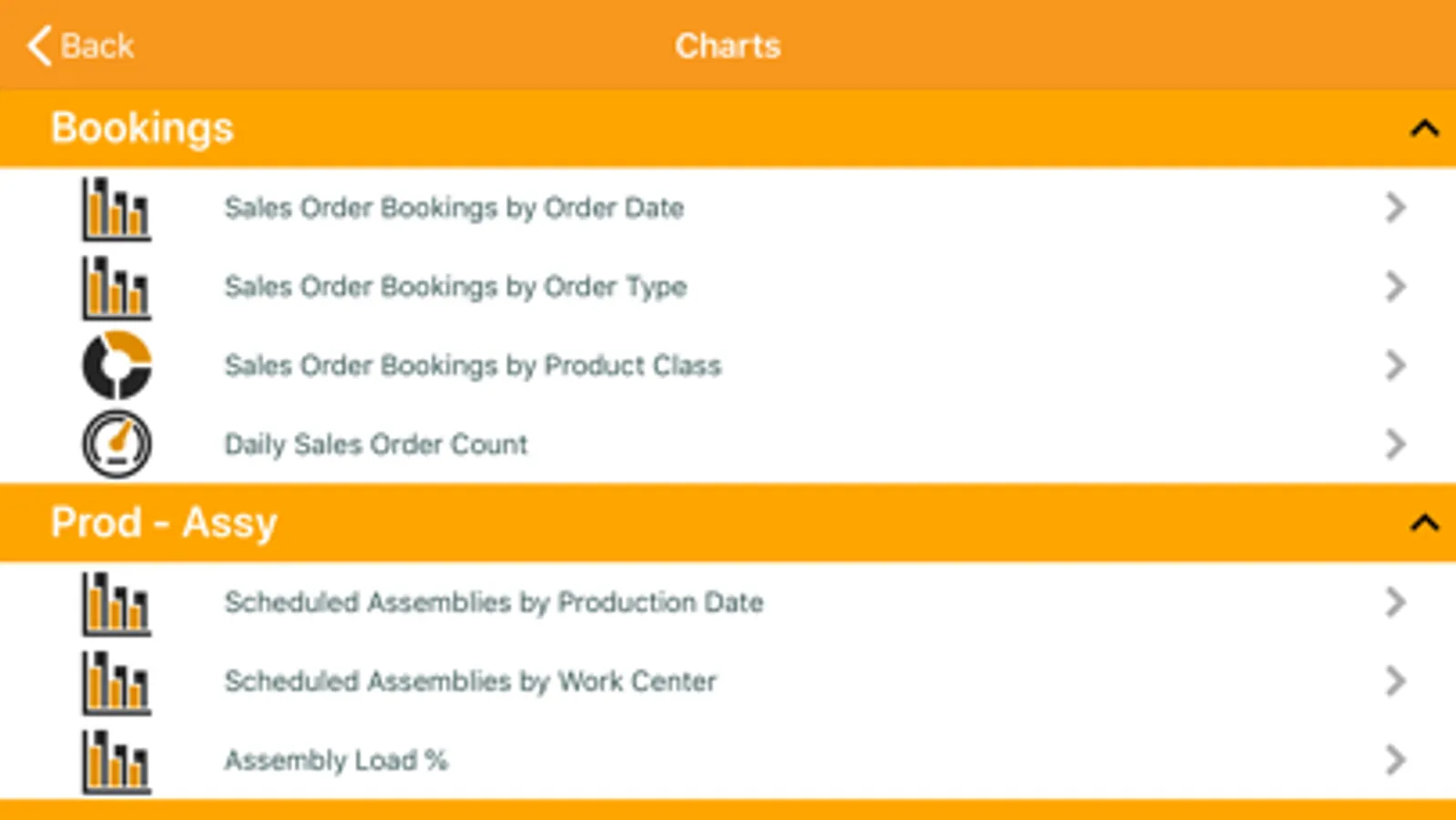1456x820 pixels.
Task: Click bar chart icon for Assembly Load %
Action: (x=117, y=761)
